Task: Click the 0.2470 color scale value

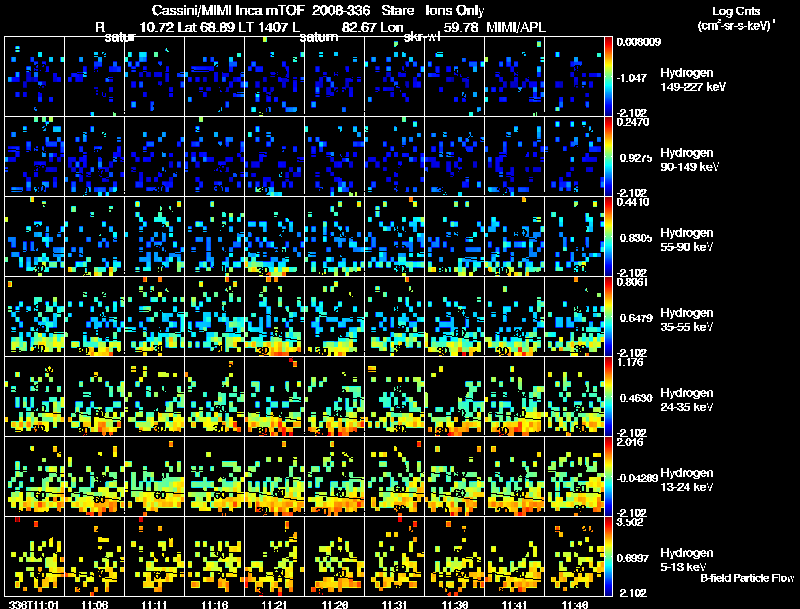Action: [633, 122]
